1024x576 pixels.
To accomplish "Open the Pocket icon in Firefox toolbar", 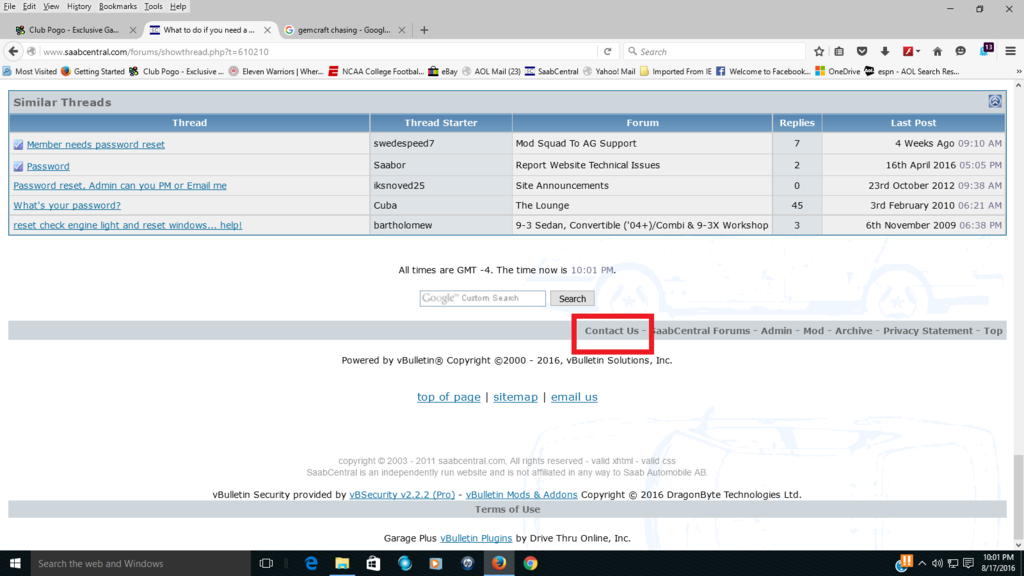I will point(862,51).
